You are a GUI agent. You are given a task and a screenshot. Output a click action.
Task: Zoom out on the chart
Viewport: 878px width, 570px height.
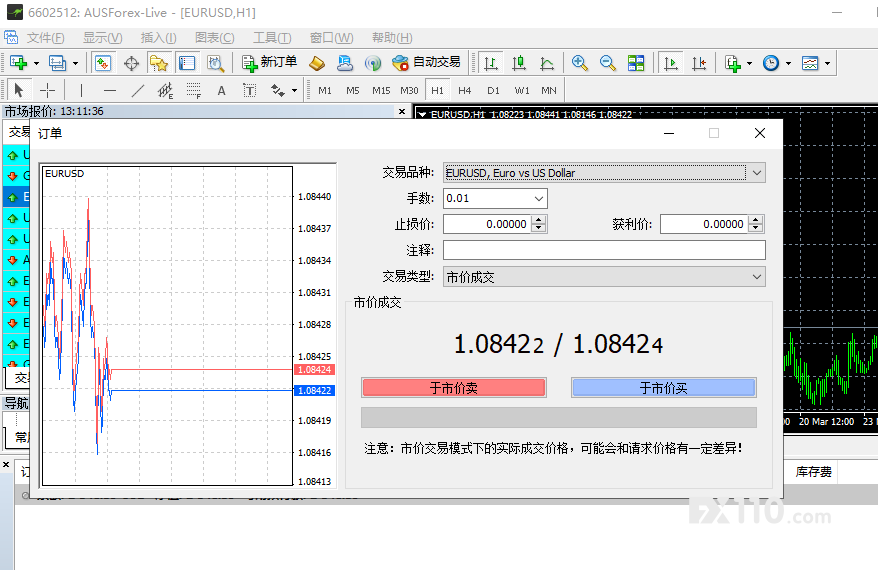[608, 63]
